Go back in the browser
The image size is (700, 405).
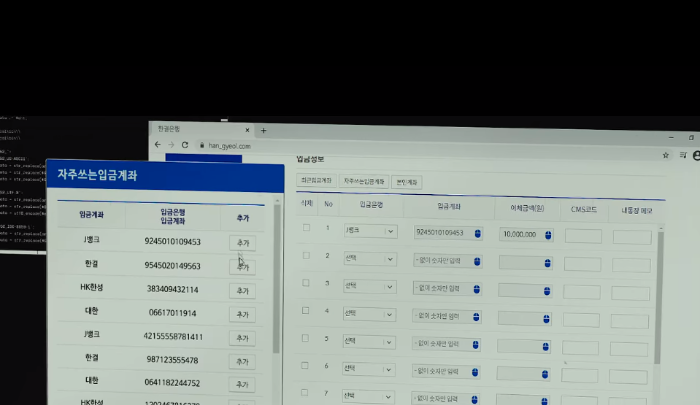pyautogui.click(x=158, y=145)
